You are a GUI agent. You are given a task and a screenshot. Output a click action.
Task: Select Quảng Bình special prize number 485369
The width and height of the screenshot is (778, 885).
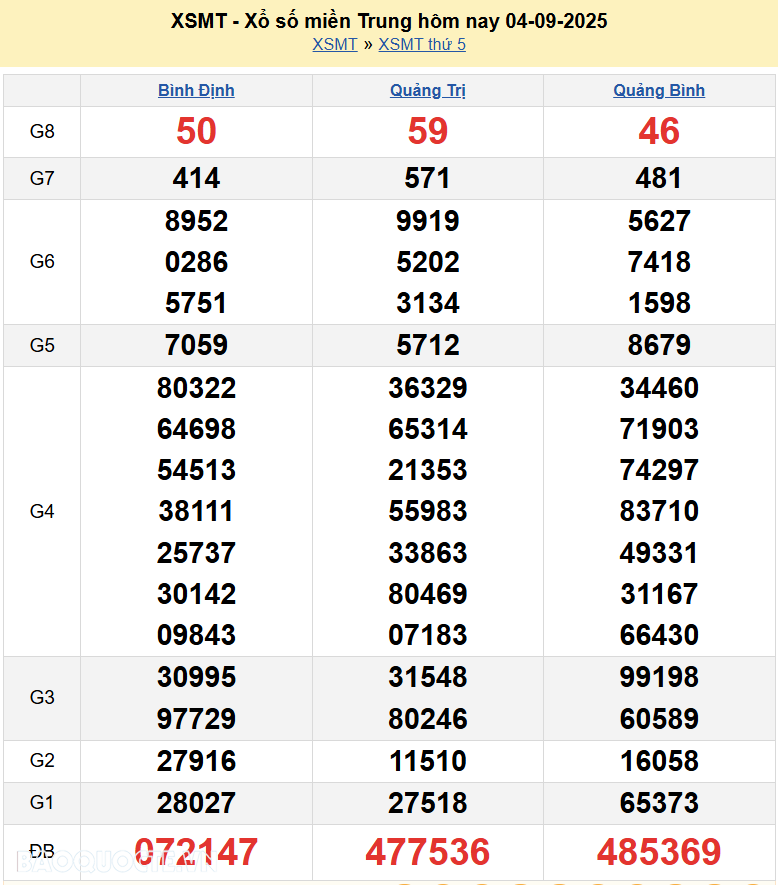click(659, 852)
